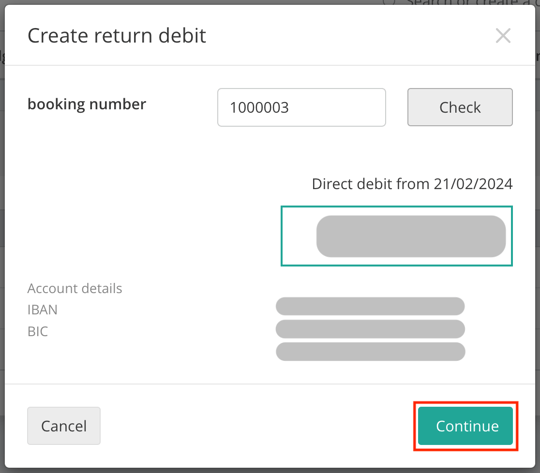Click the Cancel button
The height and width of the screenshot is (473, 540).
click(x=64, y=426)
